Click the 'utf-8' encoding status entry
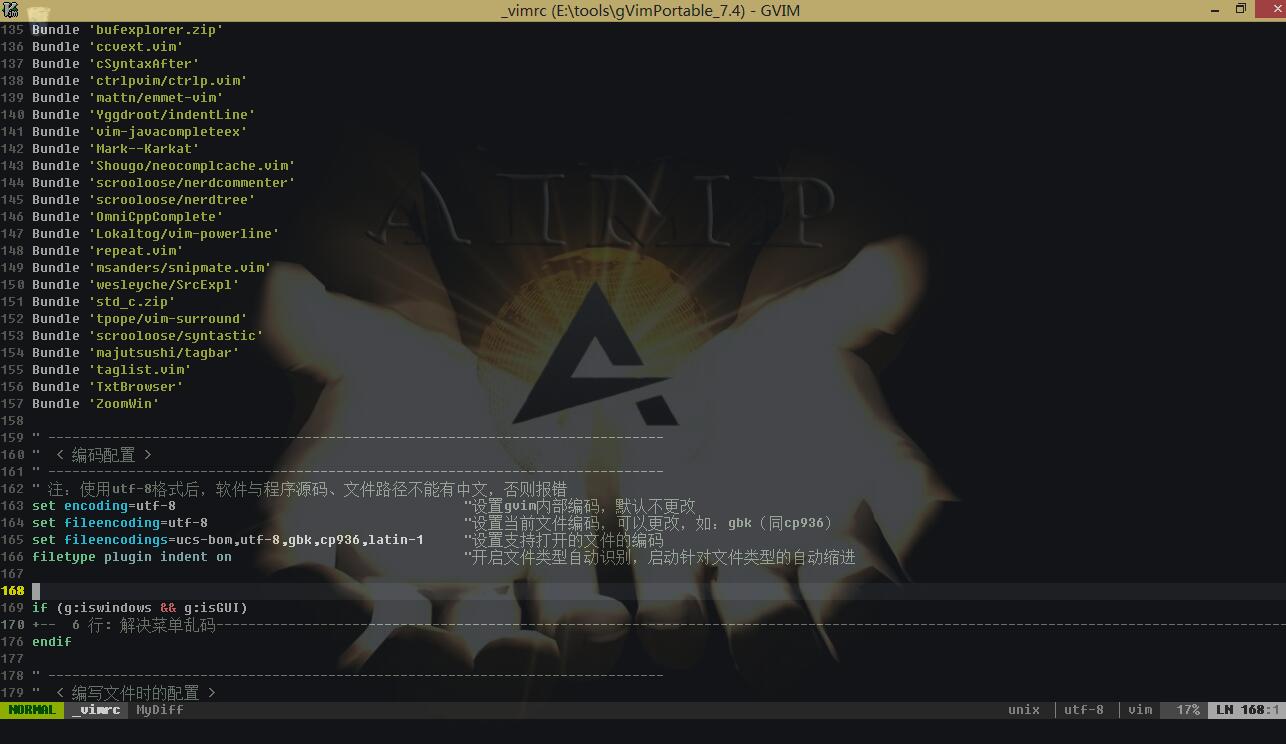1286x744 pixels. tap(1084, 710)
